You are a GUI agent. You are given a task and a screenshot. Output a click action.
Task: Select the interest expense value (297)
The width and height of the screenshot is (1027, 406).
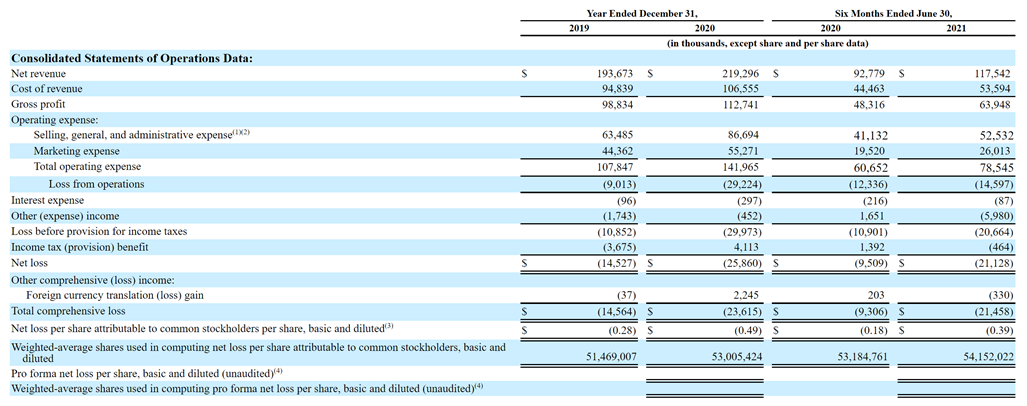click(x=745, y=200)
